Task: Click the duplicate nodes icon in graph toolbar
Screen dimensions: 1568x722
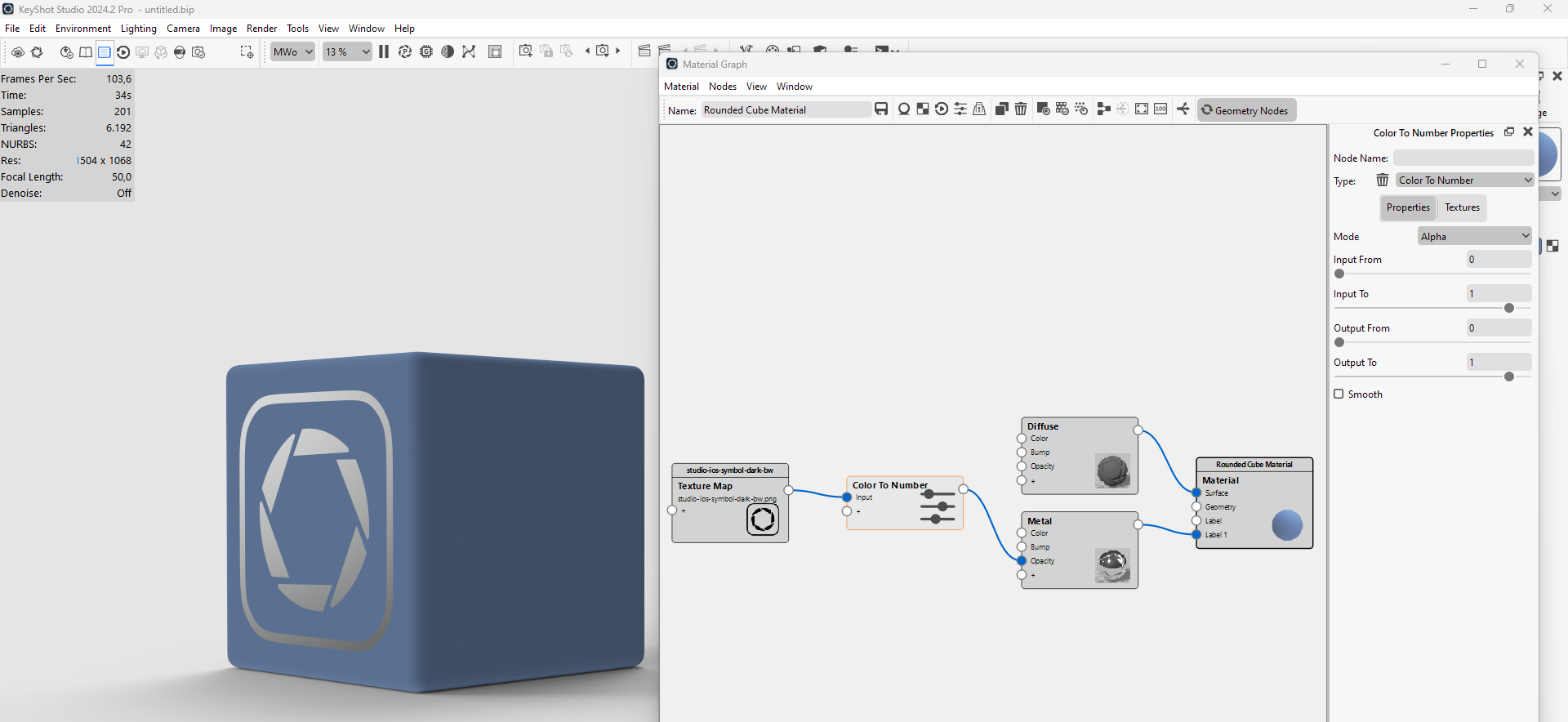Action: 1002,109
